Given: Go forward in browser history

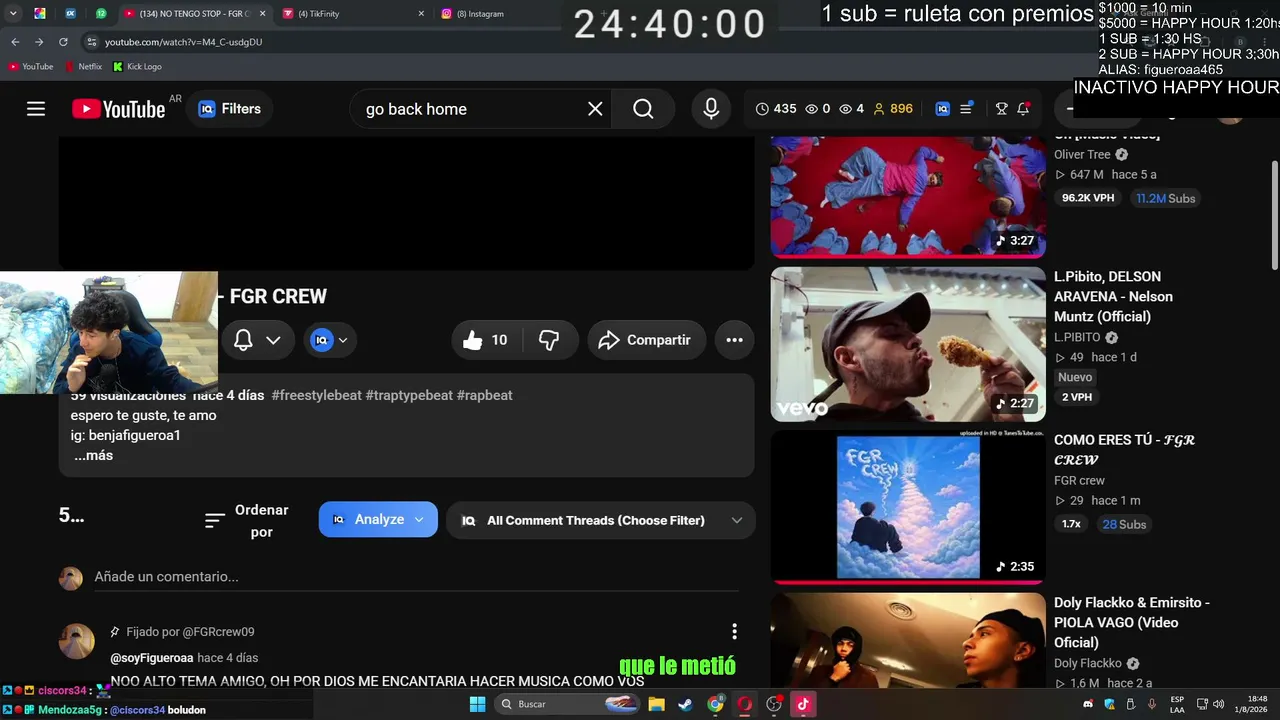Looking at the screenshot, I should click(x=39, y=42).
